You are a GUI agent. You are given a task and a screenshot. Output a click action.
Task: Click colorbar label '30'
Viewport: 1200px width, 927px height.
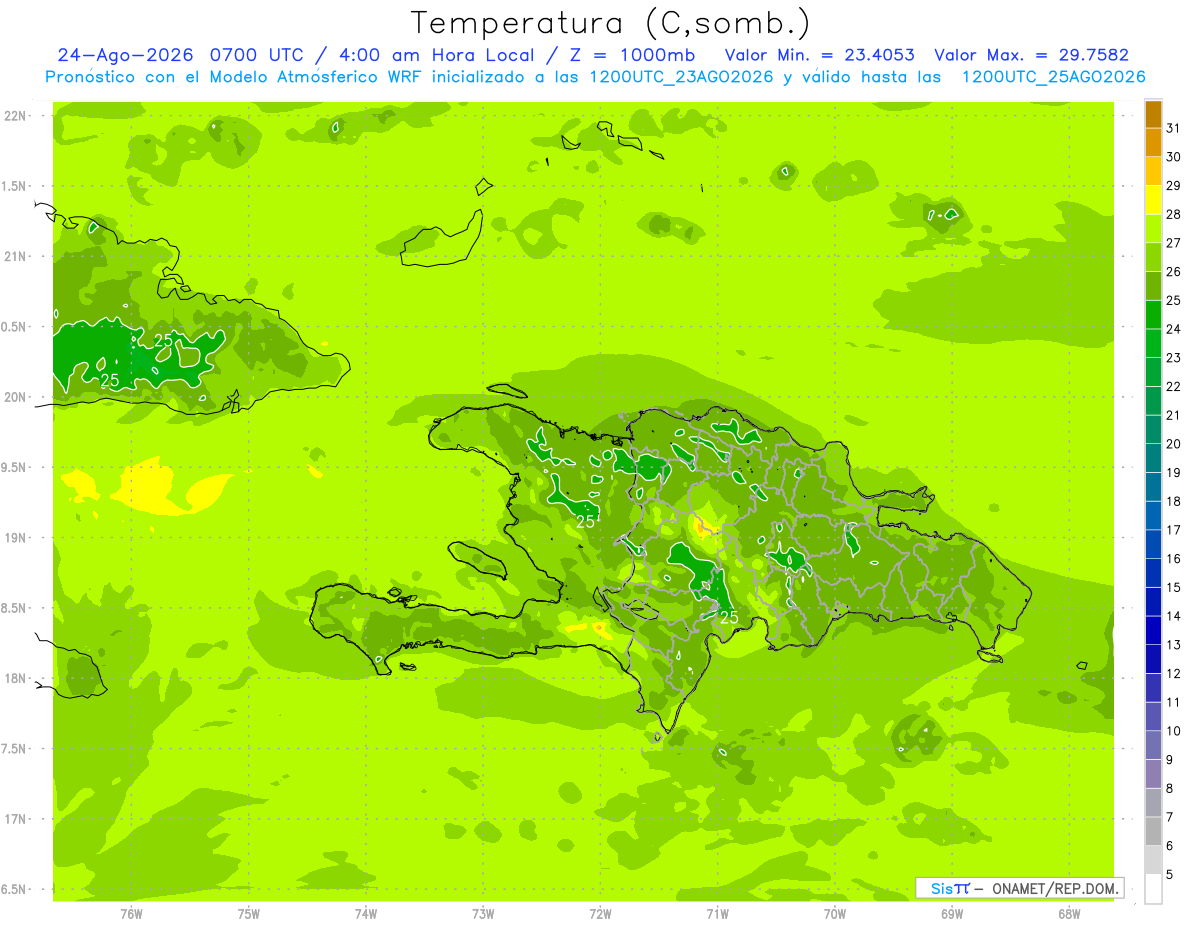point(1174,157)
